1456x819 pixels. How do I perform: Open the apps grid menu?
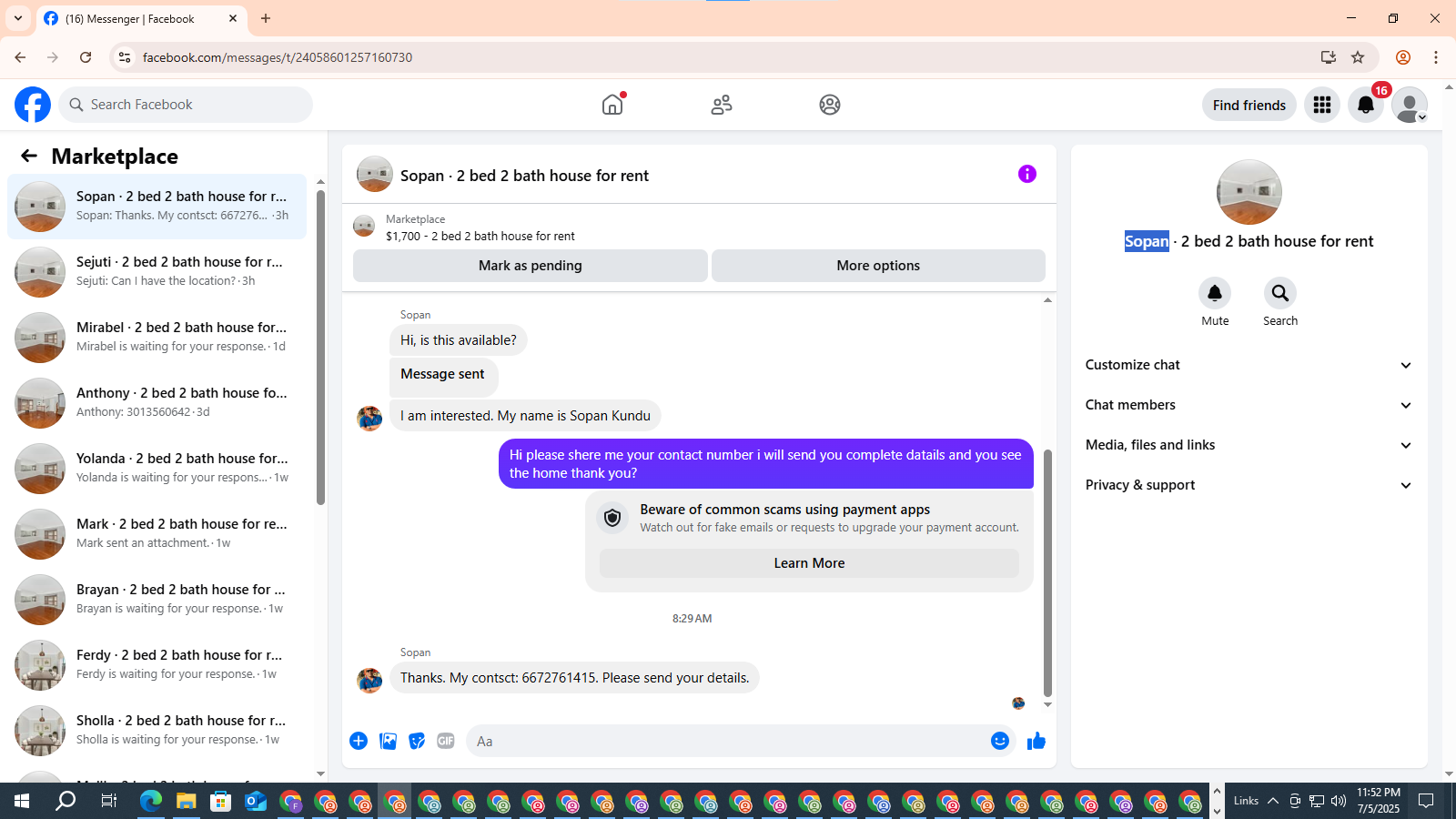1322,105
